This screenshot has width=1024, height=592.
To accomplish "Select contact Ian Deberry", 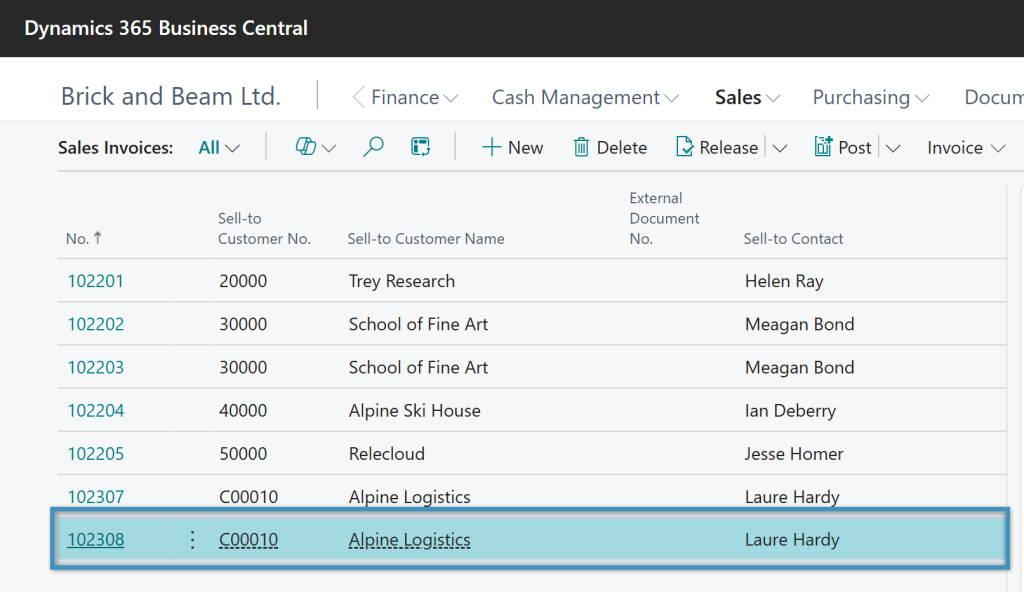I will (x=790, y=410).
